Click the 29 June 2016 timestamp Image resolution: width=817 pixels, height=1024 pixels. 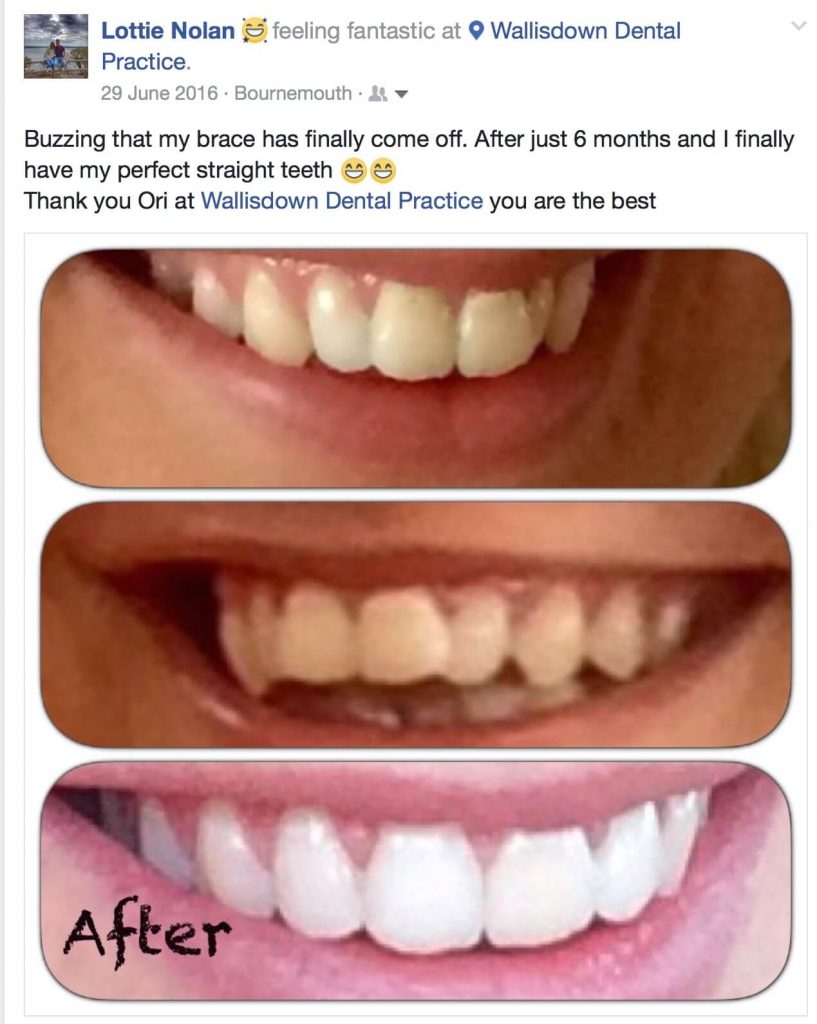click(159, 93)
